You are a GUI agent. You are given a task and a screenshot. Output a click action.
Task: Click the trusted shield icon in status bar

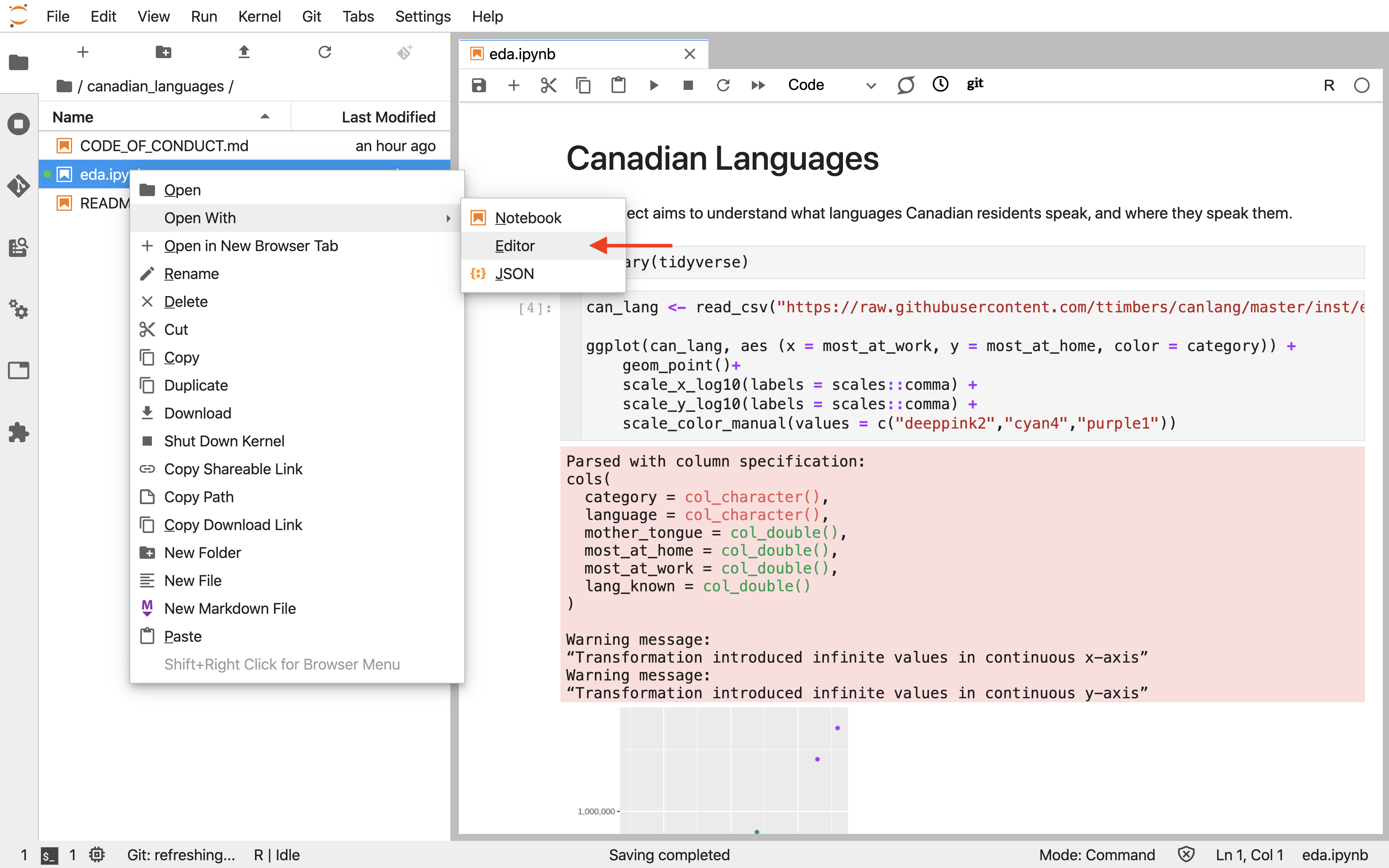(1186, 855)
